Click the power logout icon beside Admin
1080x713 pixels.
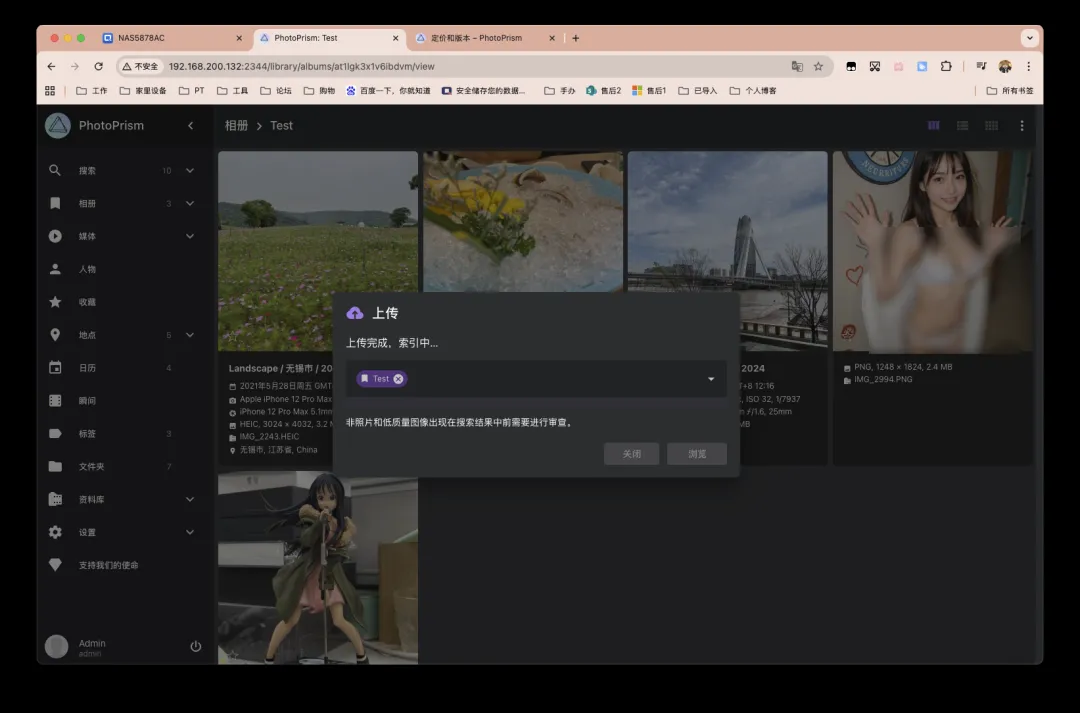pos(196,646)
